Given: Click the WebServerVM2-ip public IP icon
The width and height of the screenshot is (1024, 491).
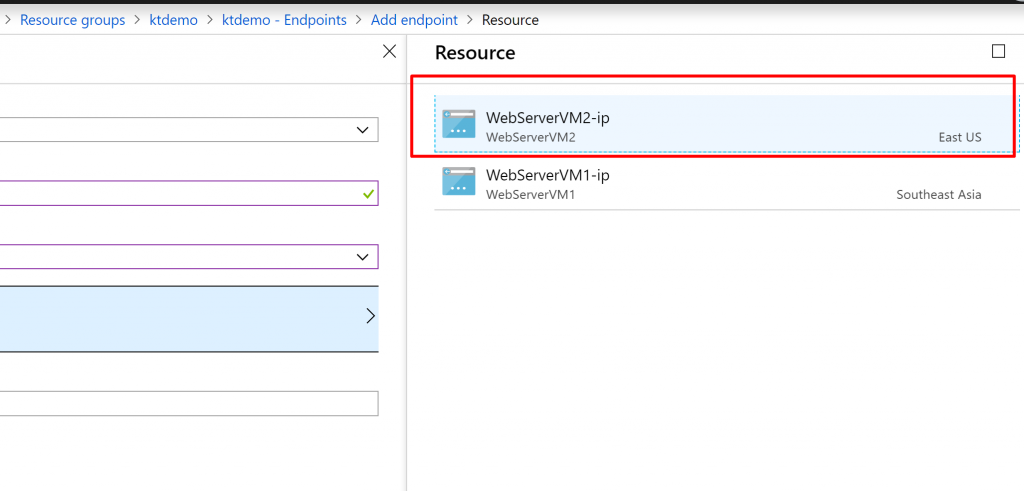Looking at the screenshot, I should [458, 123].
